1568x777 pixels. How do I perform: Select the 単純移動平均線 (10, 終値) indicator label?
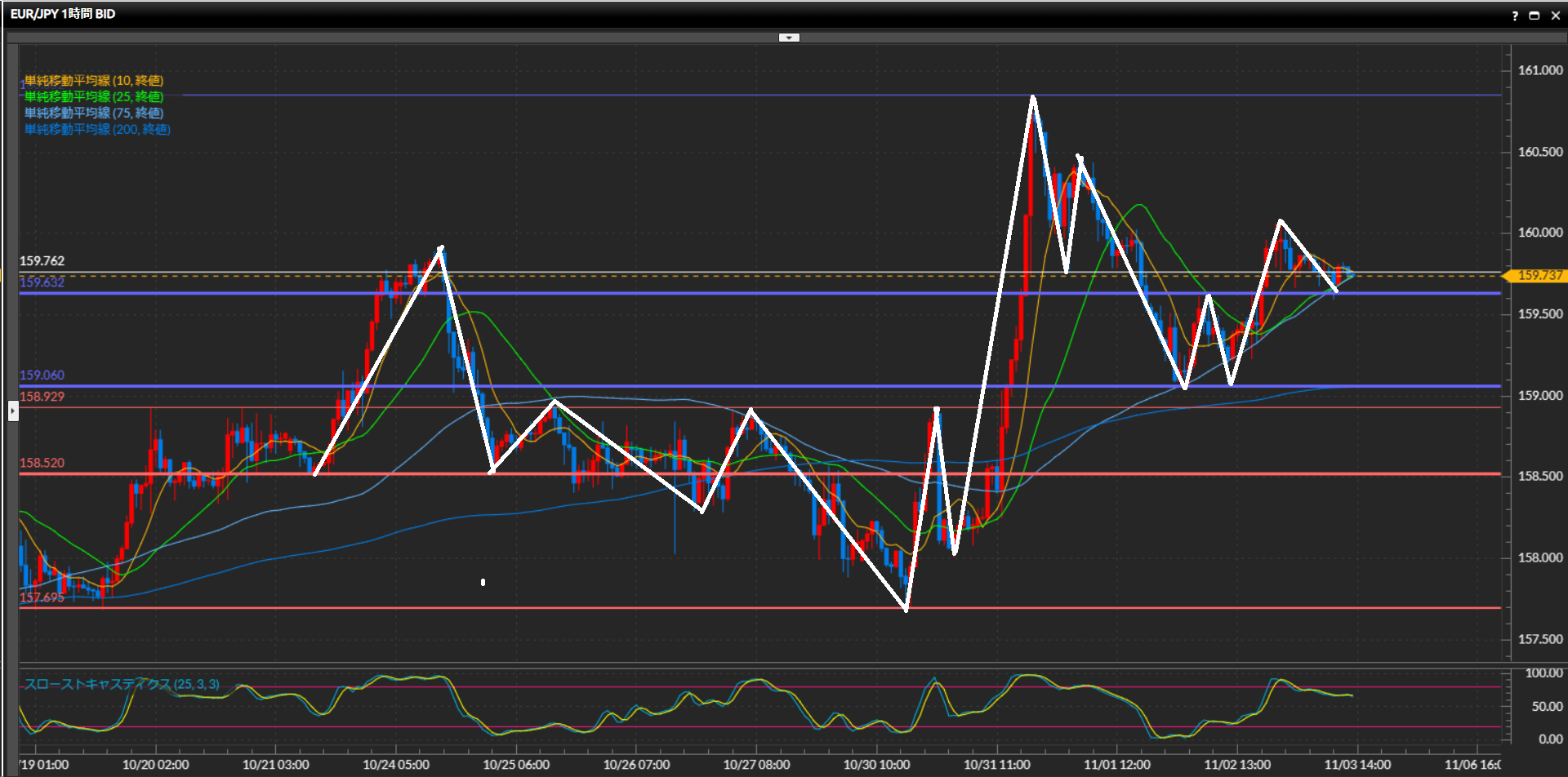[x=94, y=80]
